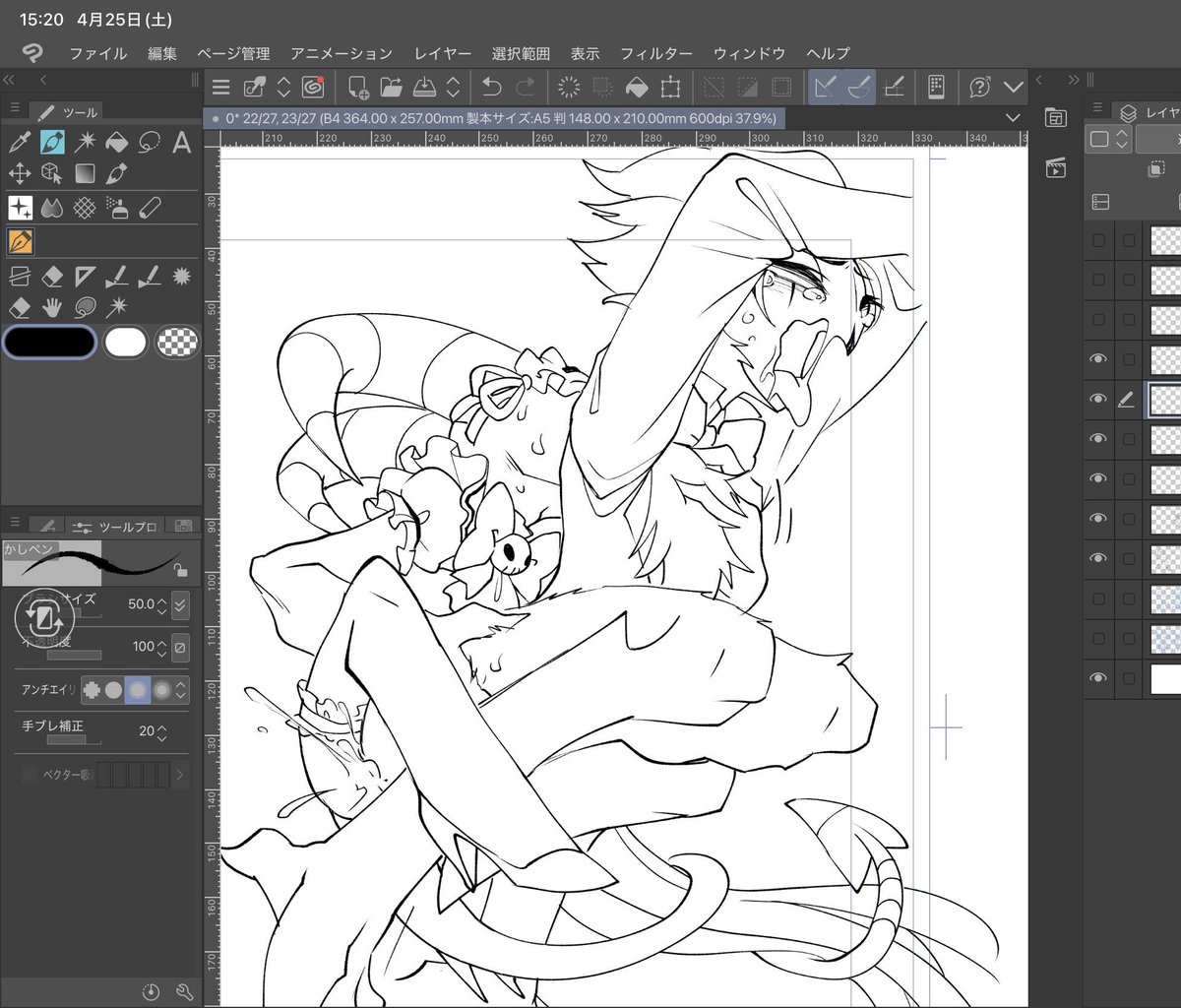
Task: Select the triangle Ruler tool
Action: (x=86, y=277)
